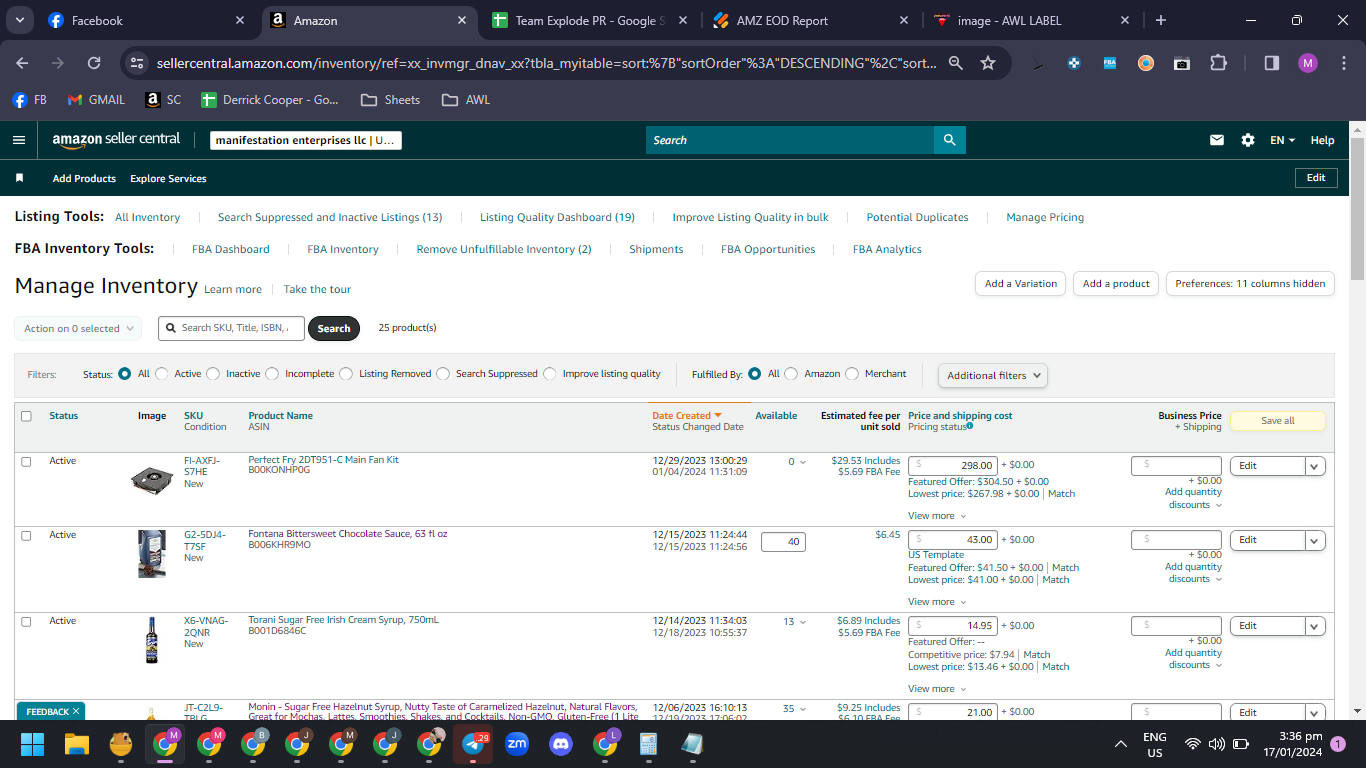Select the Active status radio filter
This screenshot has width=1366, height=768.
click(x=162, y=374)
